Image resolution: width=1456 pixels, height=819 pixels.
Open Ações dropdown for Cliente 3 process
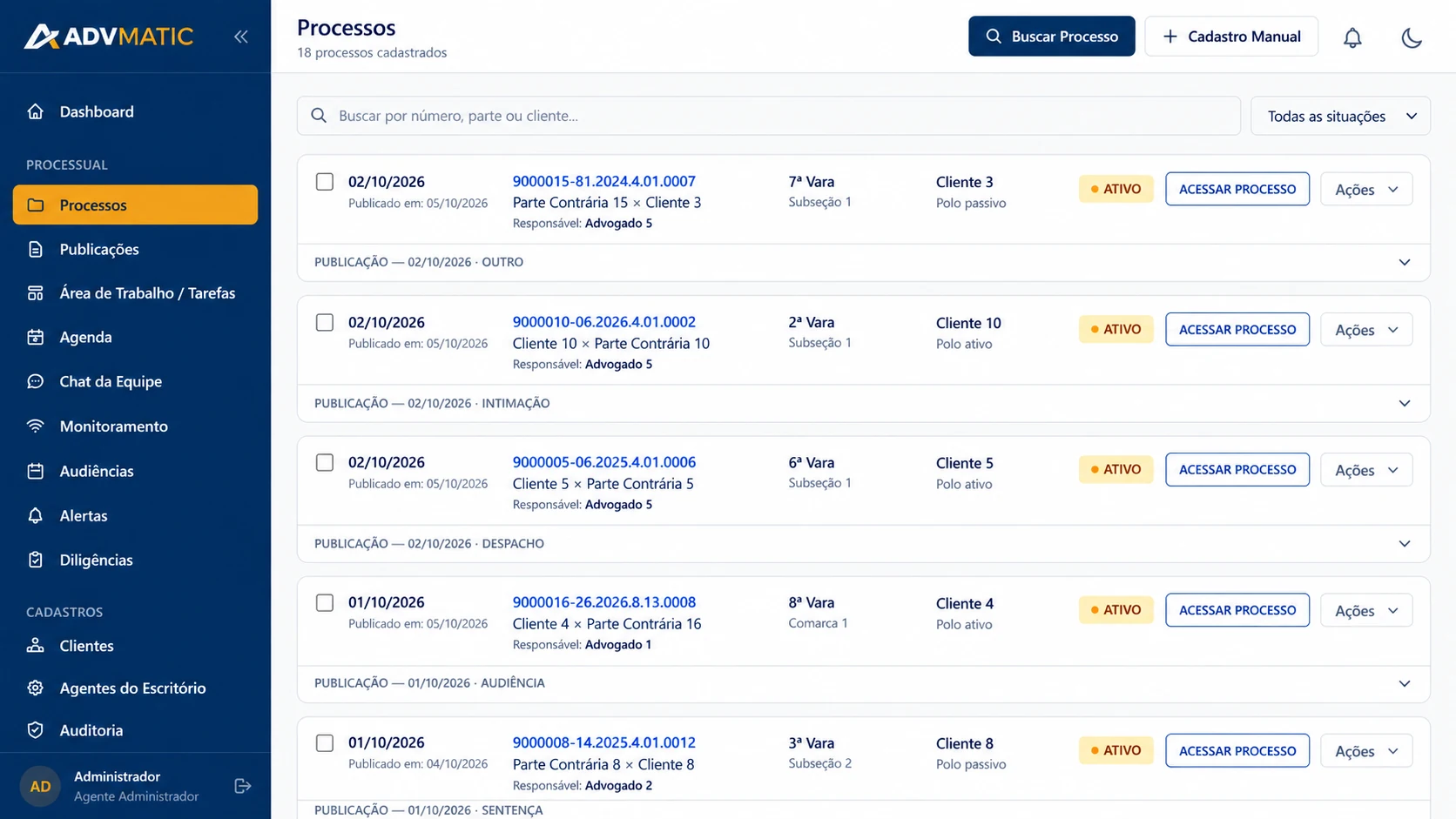pos(1366,189)
